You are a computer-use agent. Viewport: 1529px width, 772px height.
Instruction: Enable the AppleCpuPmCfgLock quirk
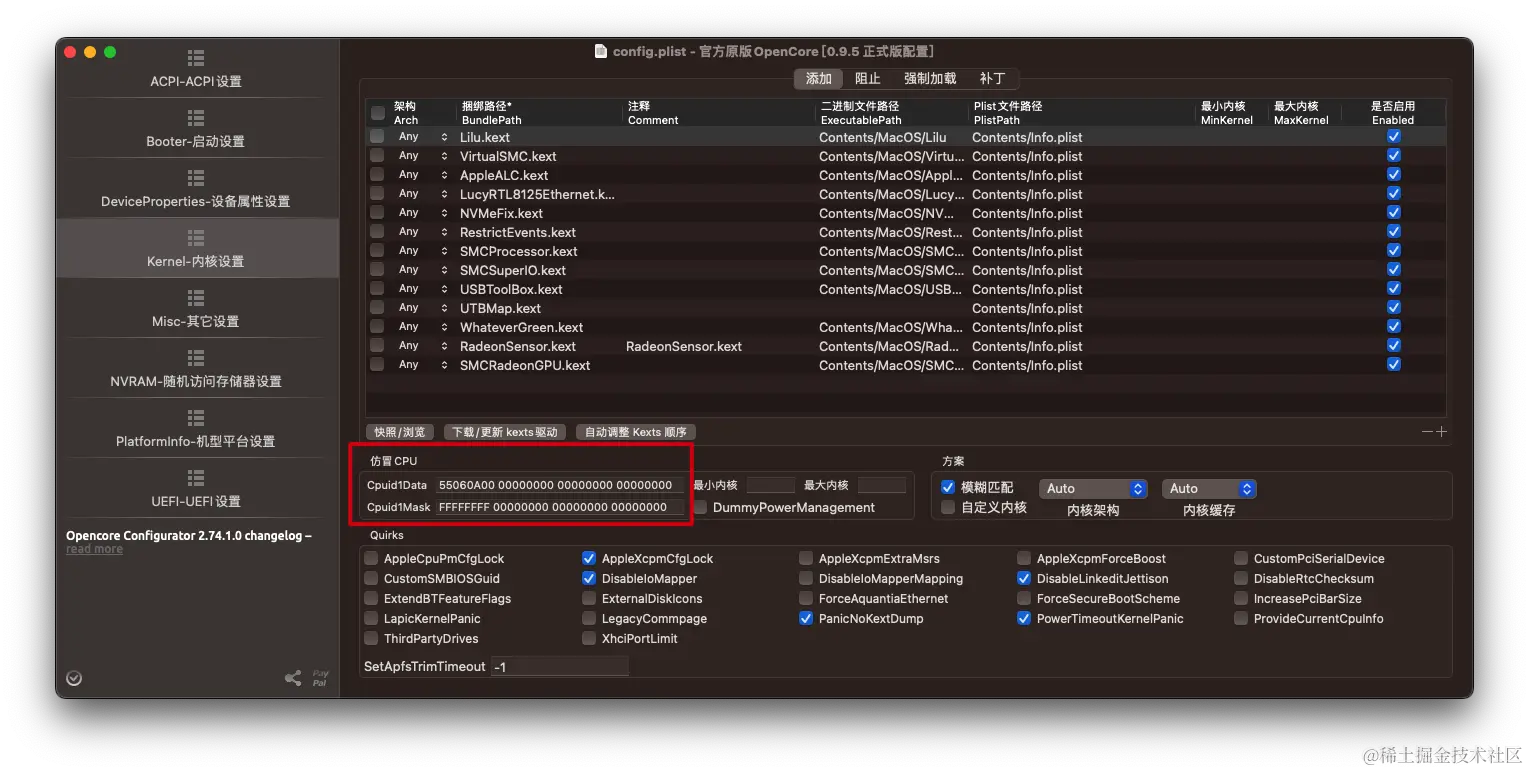372,559
